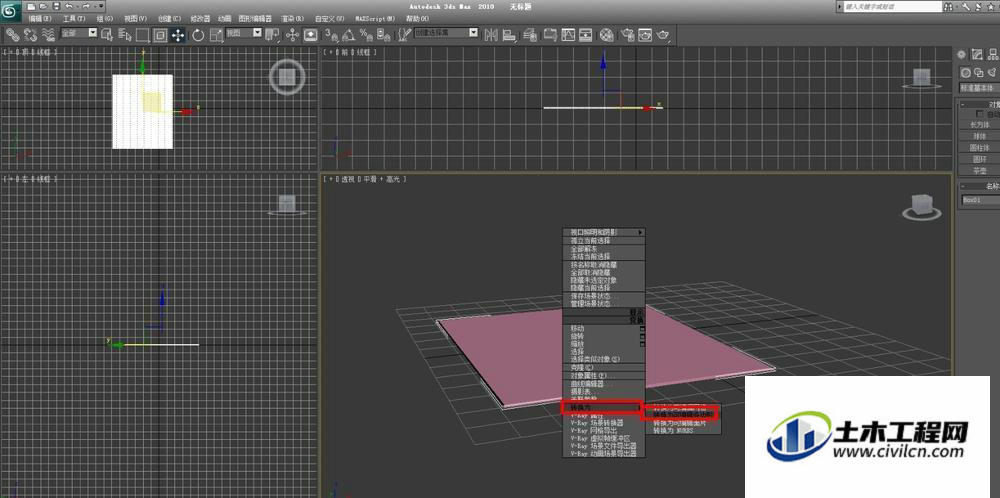Select the Select Object tool
This screenshot has height=498, width=1000.
tap(107, 34)
